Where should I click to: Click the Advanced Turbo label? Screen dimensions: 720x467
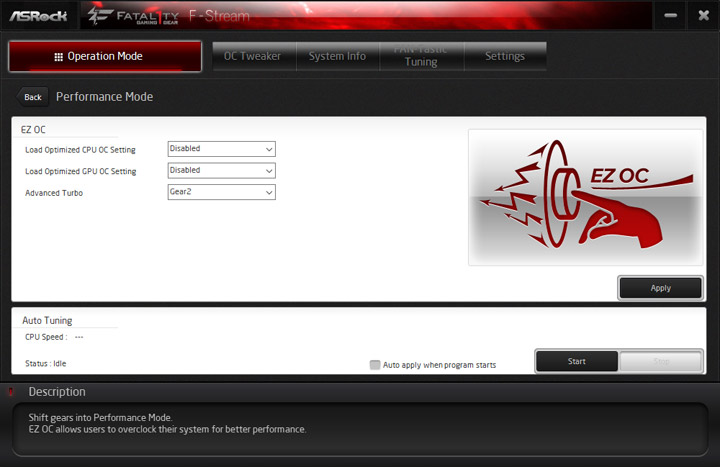click(54, 193)
